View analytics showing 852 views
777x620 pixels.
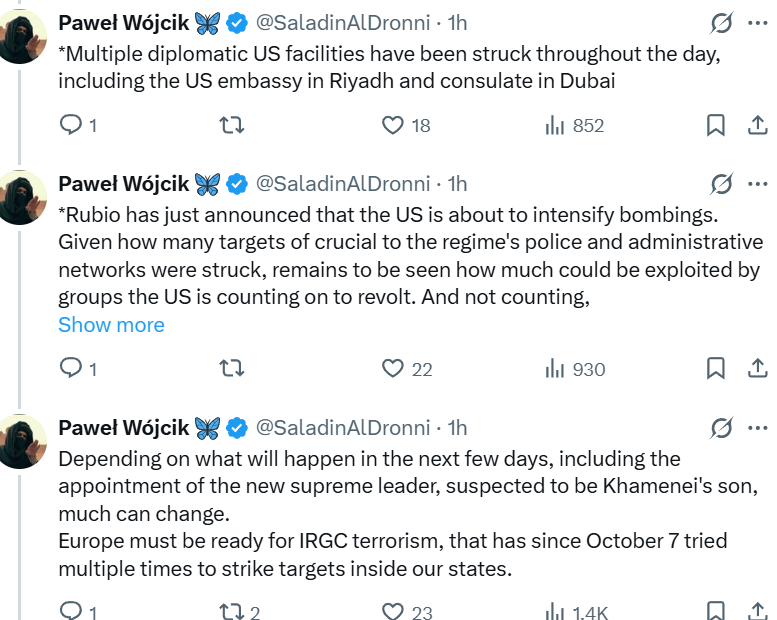(555, 125)
